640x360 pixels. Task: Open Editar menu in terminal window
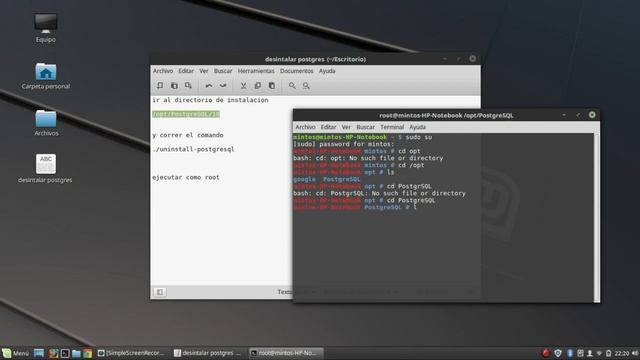click(328, 127)
